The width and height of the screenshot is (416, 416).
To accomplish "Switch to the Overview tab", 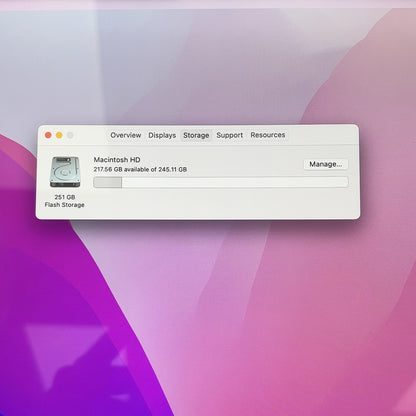I will tap(126, 135).
